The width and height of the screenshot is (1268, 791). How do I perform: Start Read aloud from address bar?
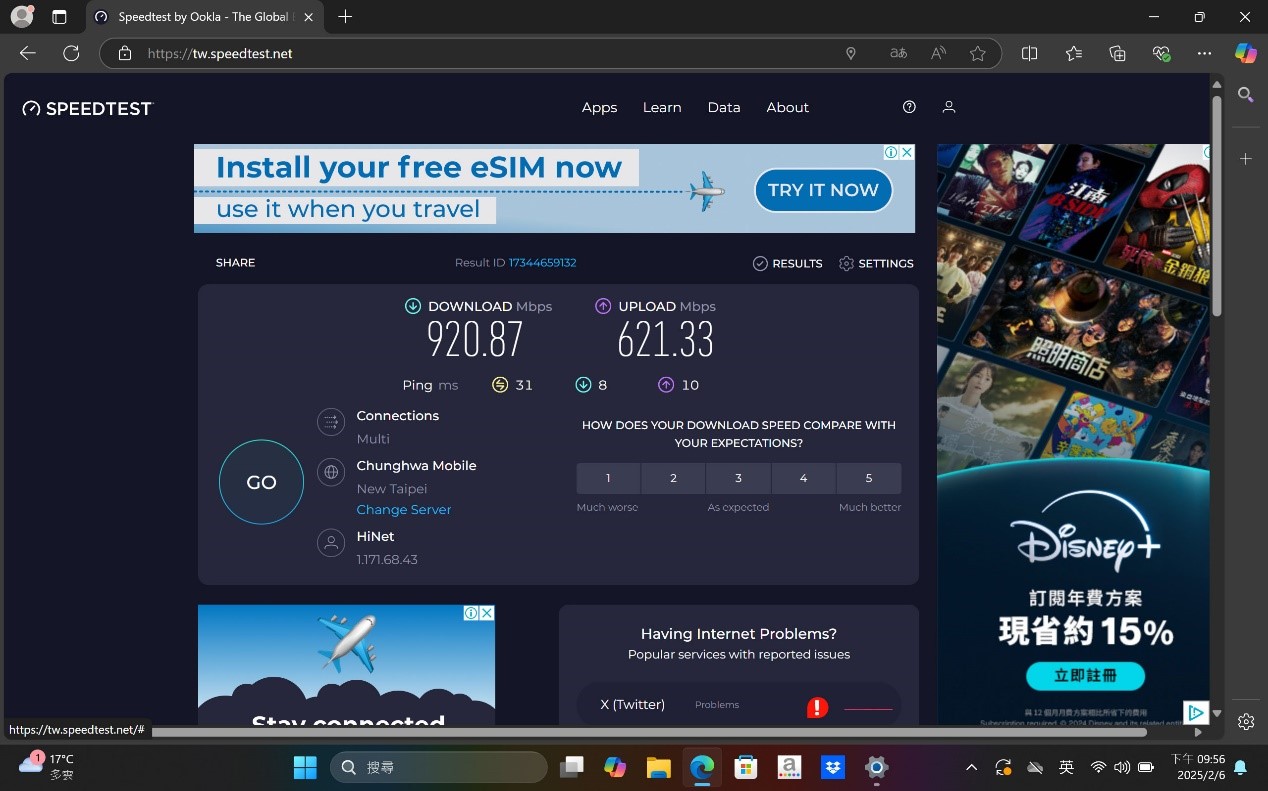coord(938,54)
